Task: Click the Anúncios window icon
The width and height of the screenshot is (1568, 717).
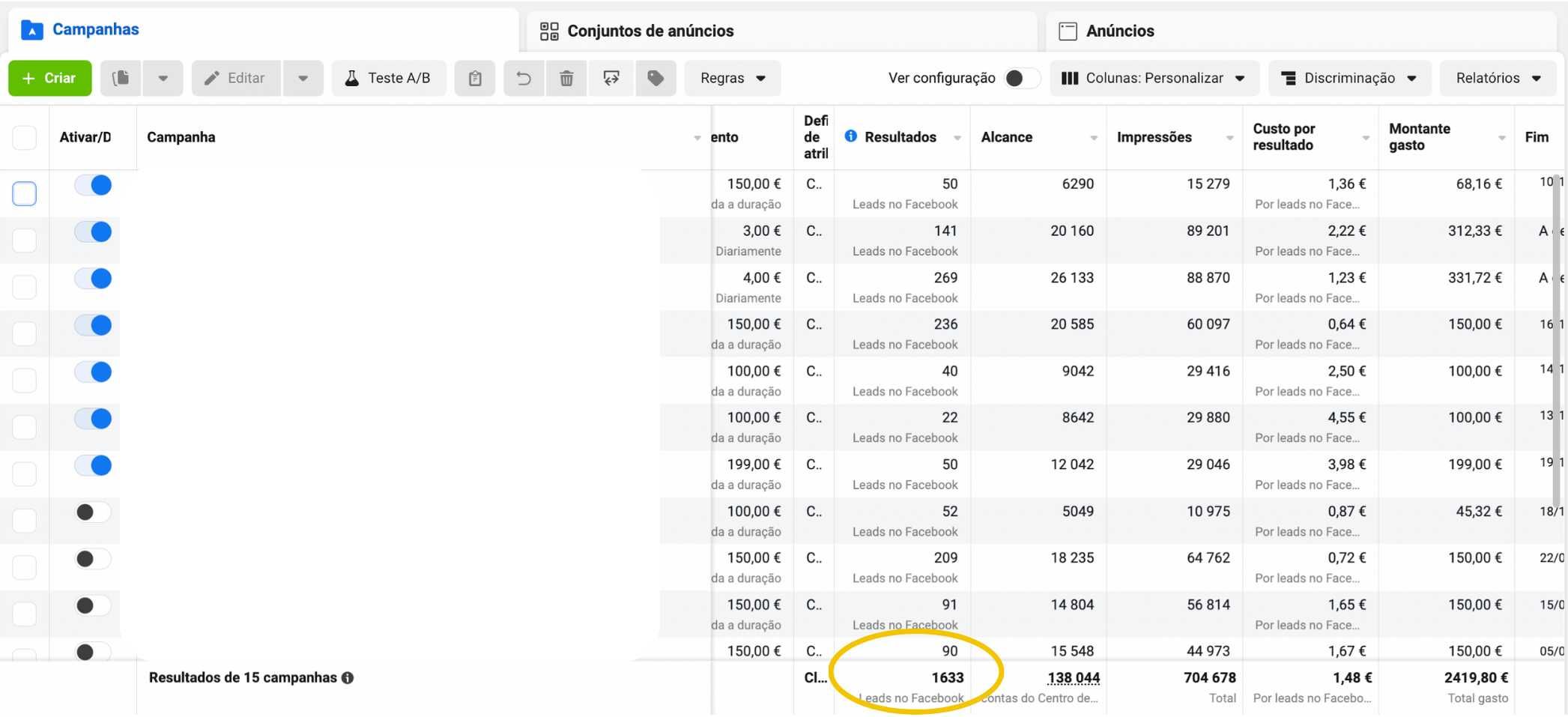Action: pyautogui.click(x=1068, y=31)
